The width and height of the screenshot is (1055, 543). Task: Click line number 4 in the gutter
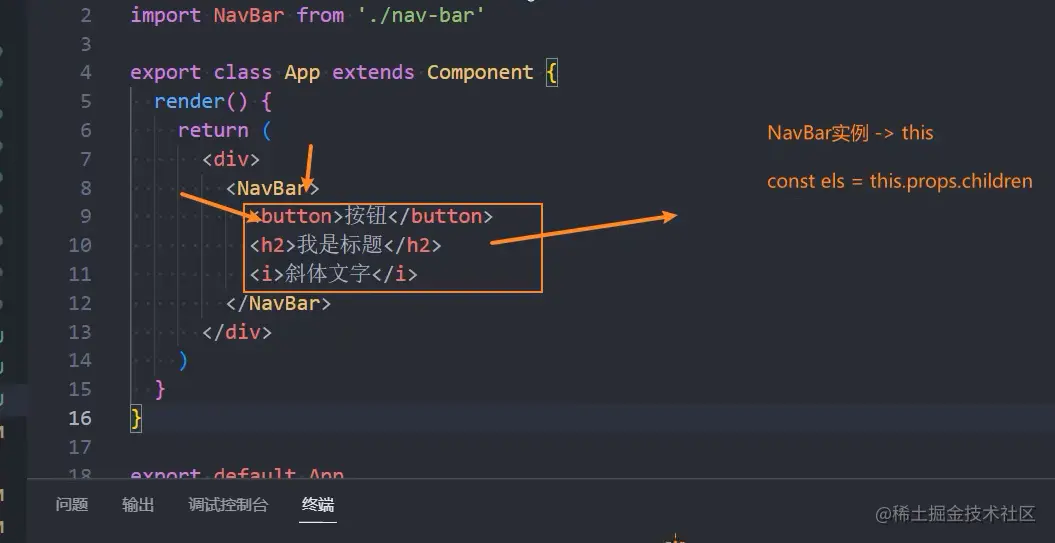[x=85, y=72]
